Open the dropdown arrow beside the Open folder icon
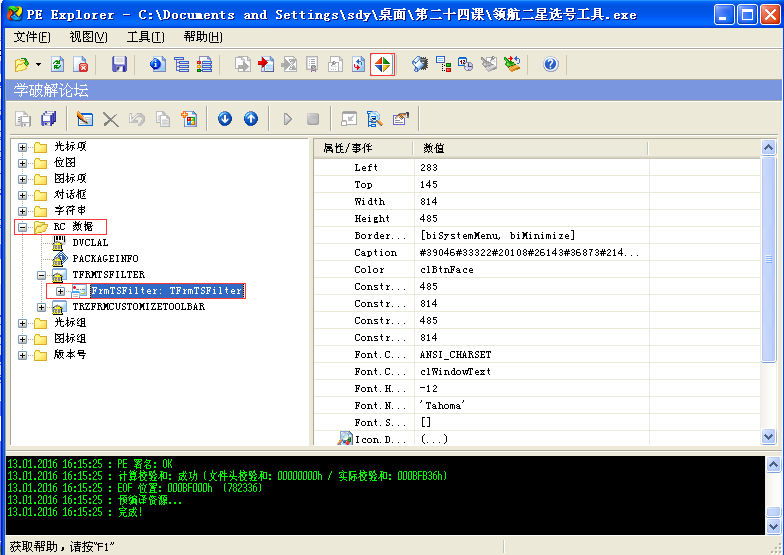This screenshot has height=555, width=784. click(38, 64)
